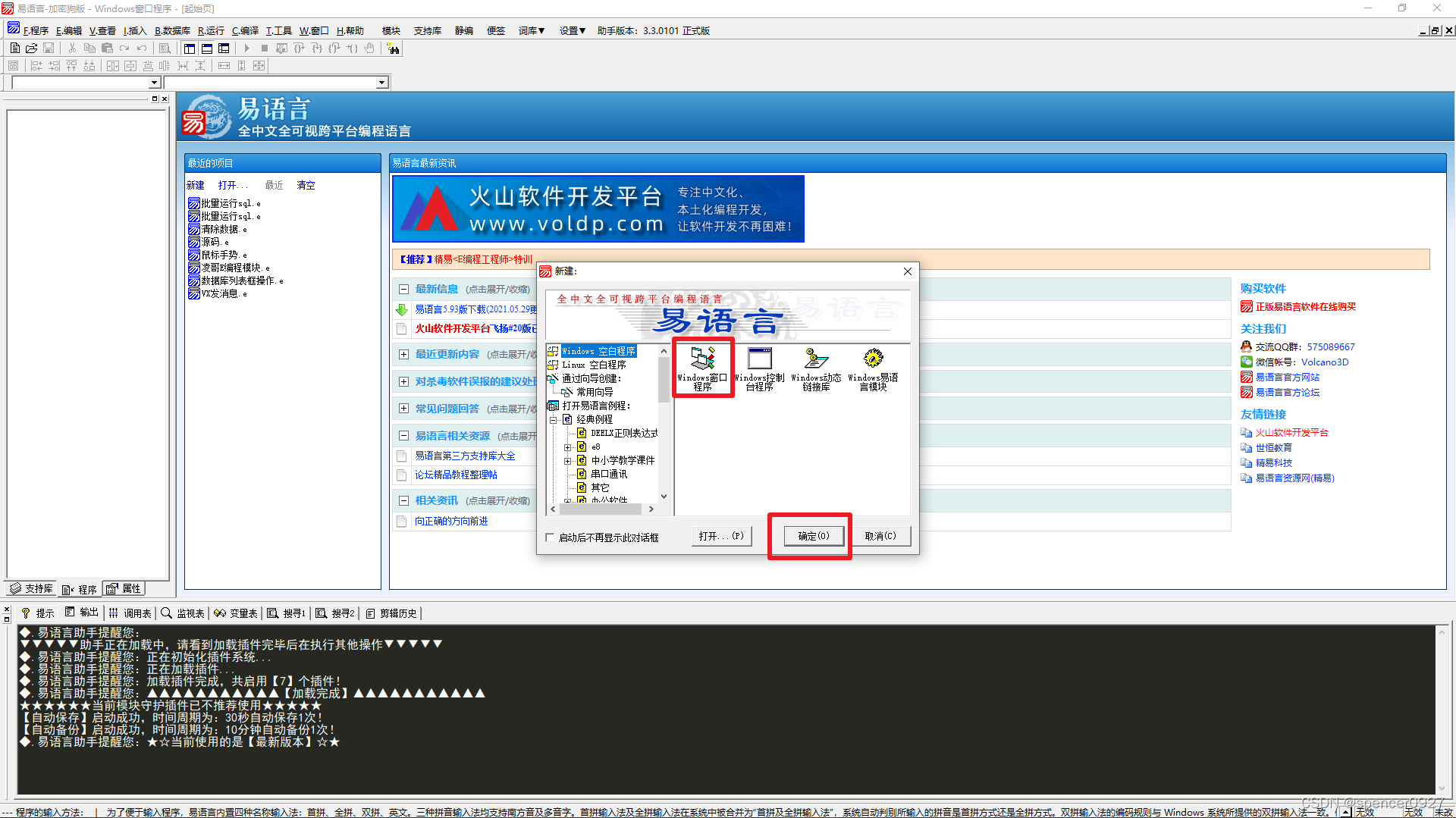
Task: Collapse the 最新信息 section toggle
Action: (x=403, y=289)
